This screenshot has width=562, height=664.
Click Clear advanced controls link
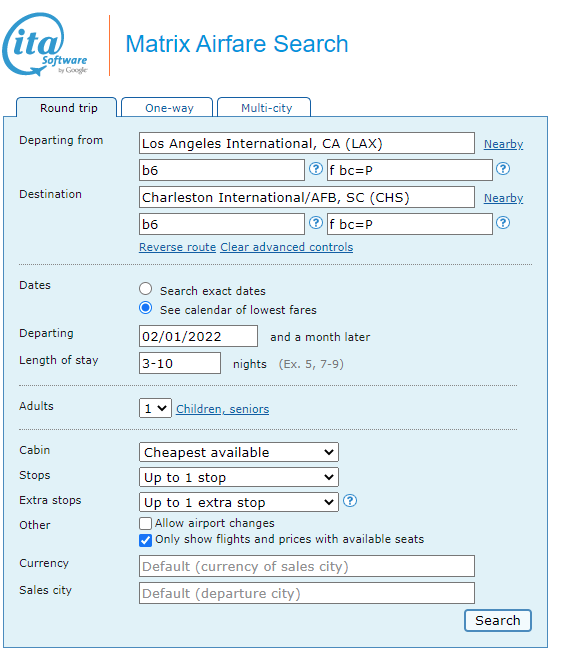coord(287,247)
